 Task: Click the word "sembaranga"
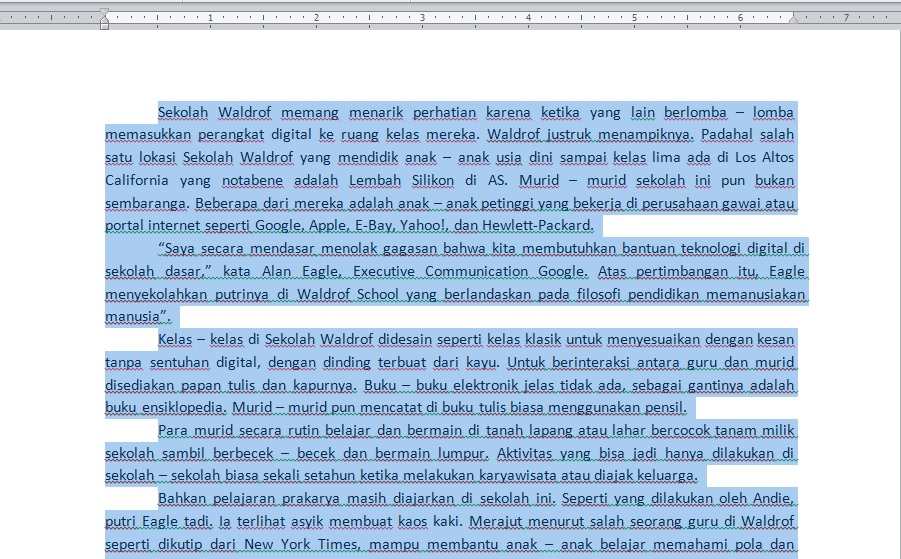point(145,203)
